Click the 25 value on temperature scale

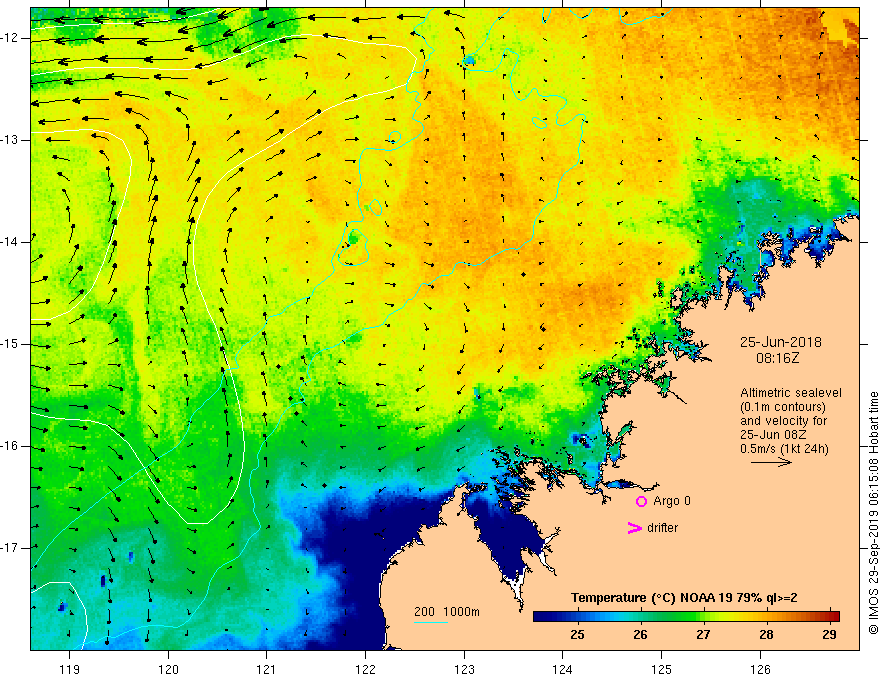577,635
